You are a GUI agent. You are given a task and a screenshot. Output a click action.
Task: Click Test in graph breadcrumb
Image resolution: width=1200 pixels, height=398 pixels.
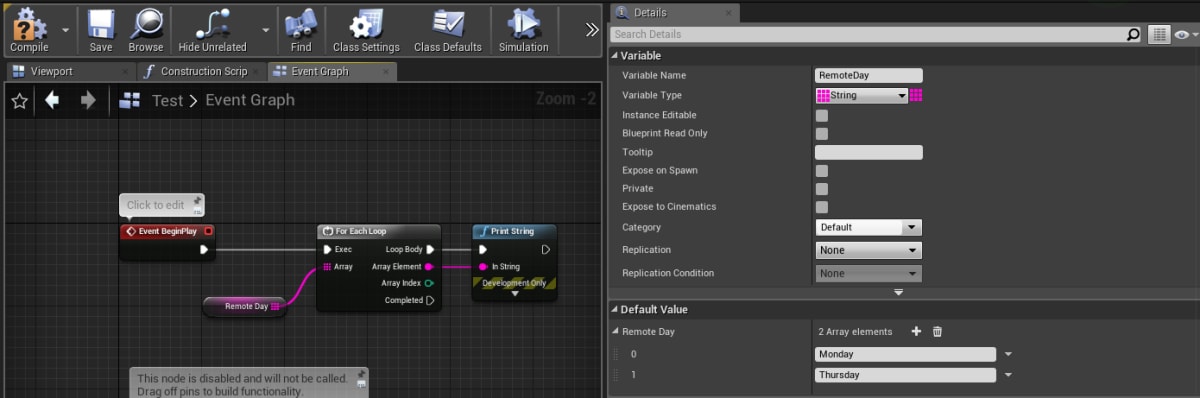[167, 100]
